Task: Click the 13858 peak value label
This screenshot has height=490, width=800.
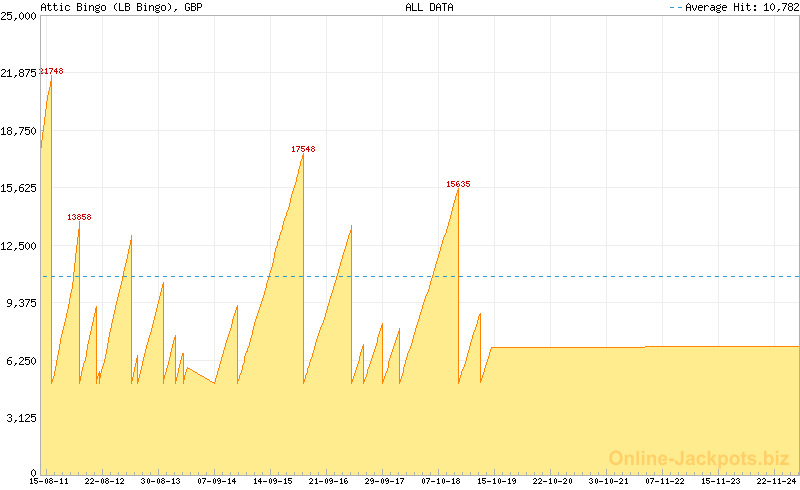Action: point(79,217)
